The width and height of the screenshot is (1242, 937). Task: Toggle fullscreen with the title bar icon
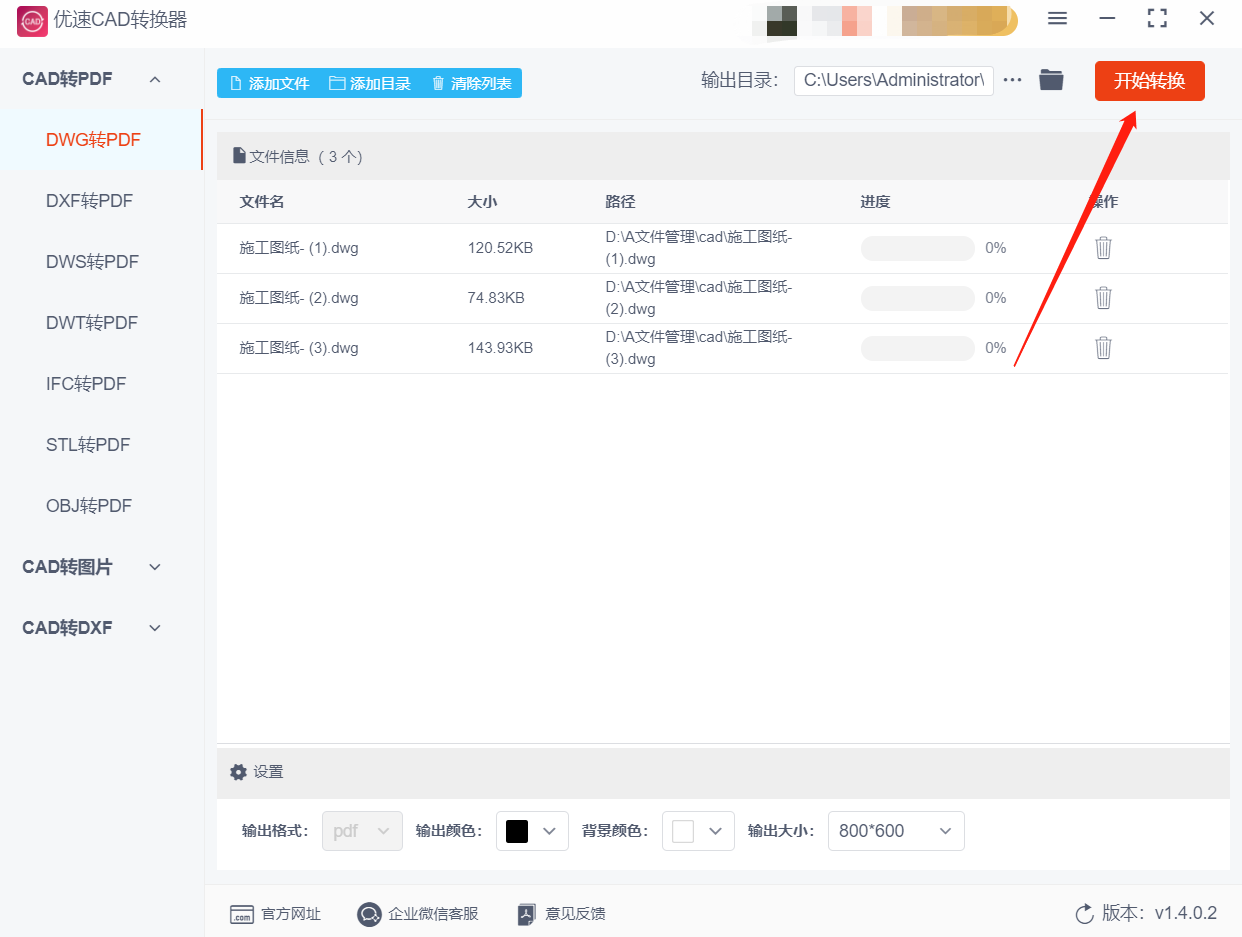pyautogui.click(x=1157, y=19)
